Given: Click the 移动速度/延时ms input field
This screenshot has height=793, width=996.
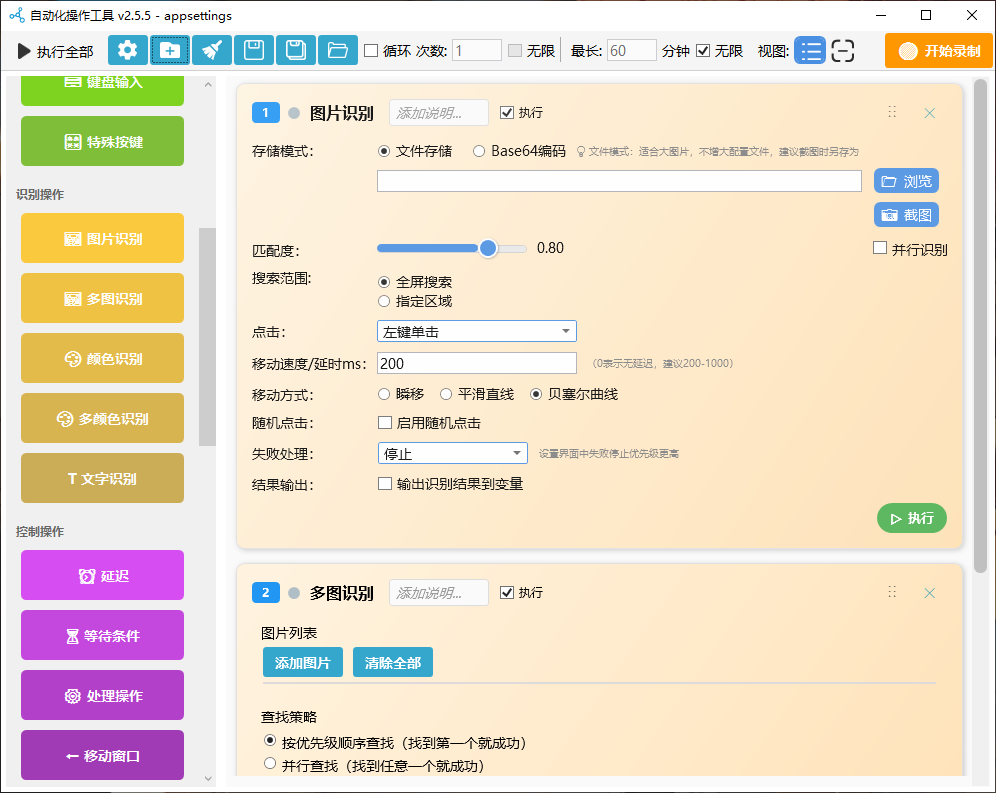Looking at the screenshot, I should coord(476,364).
